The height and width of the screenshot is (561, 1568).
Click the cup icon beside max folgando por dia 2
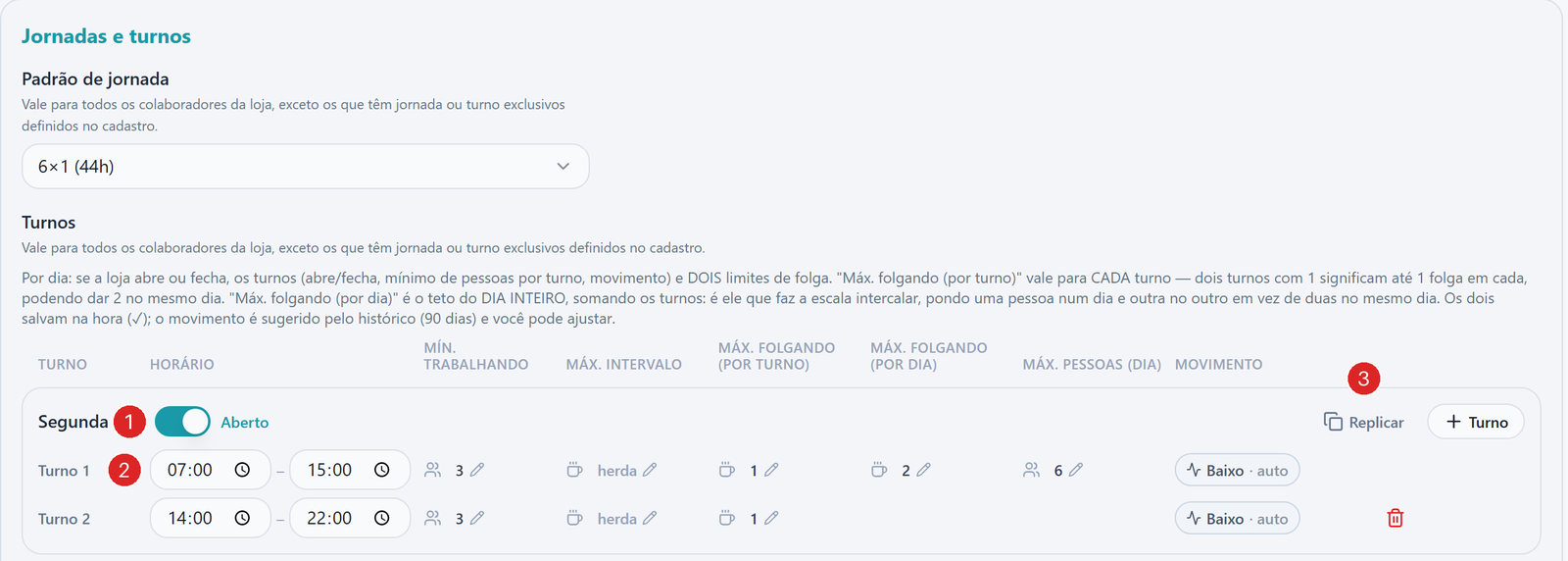click(879, 470)
